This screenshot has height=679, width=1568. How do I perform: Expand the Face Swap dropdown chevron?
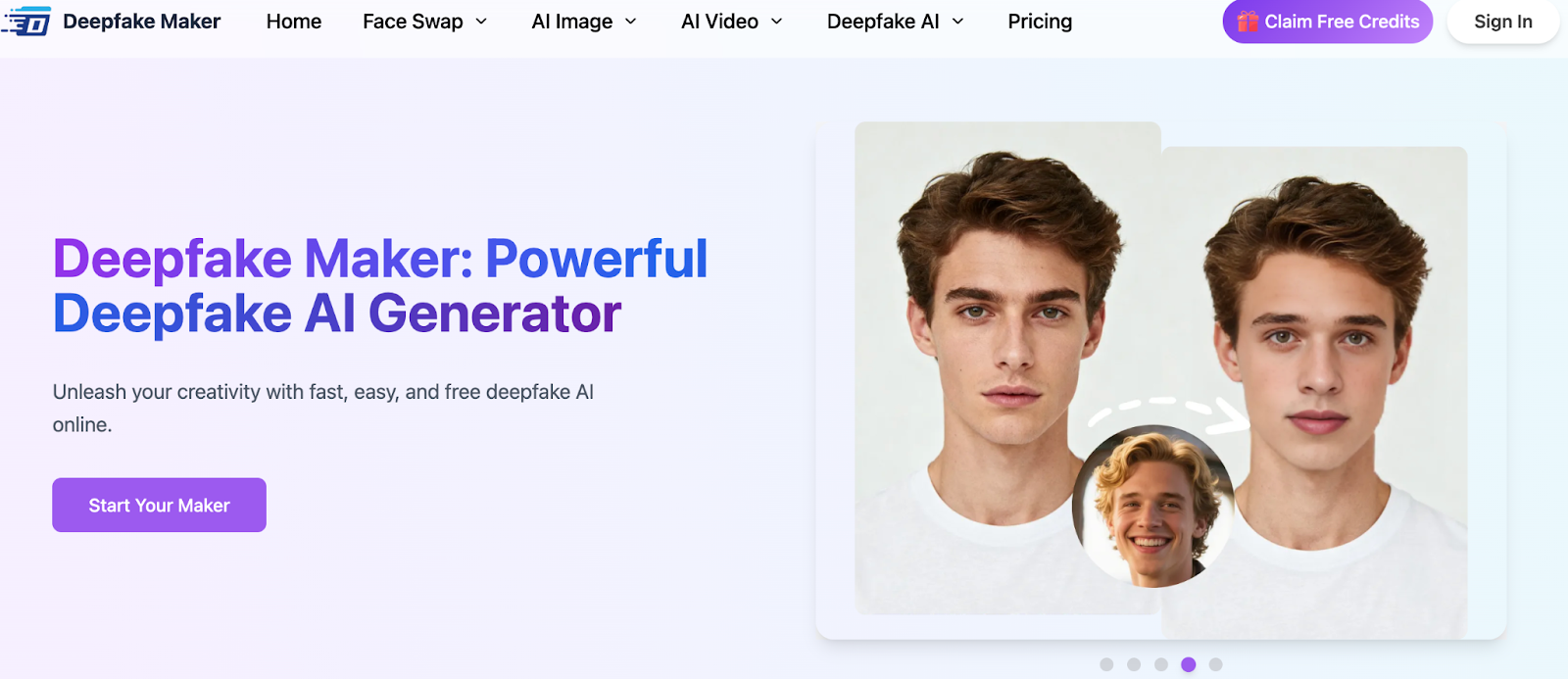pos(481,22)
